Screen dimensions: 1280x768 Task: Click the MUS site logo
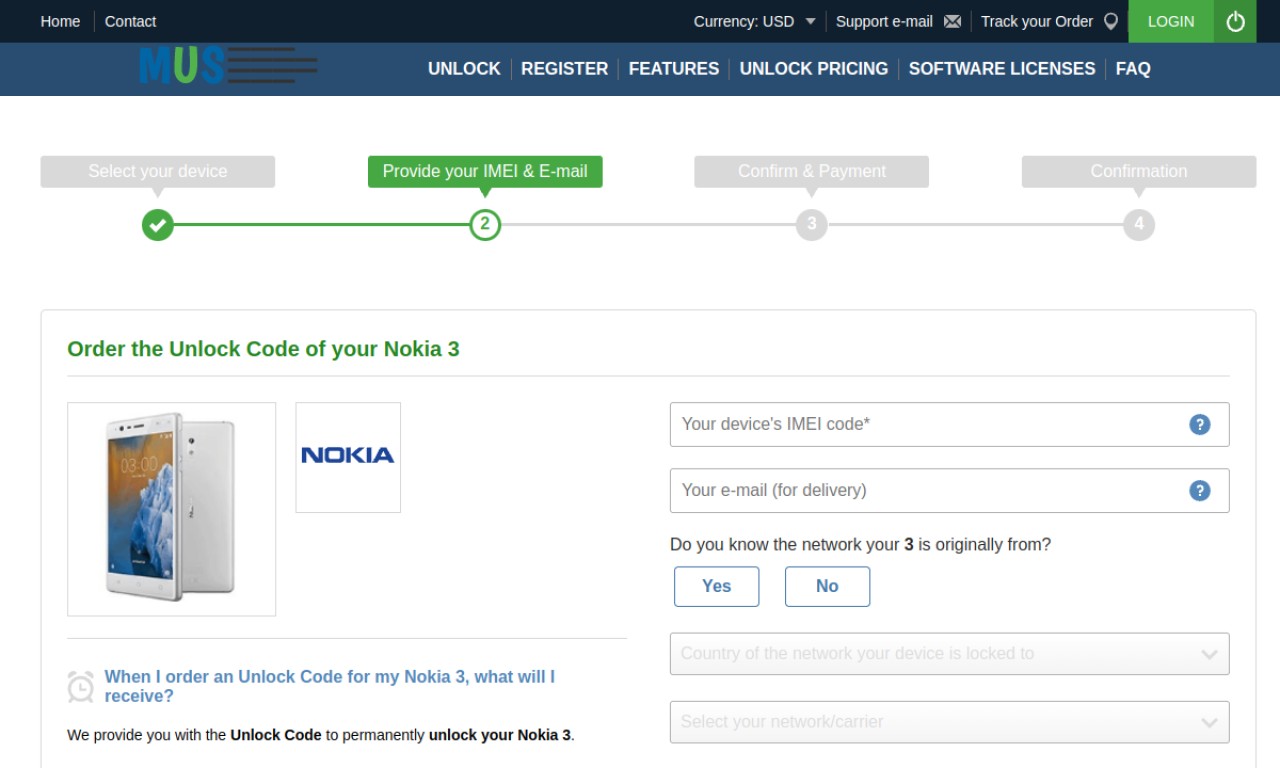click(228, 66)
